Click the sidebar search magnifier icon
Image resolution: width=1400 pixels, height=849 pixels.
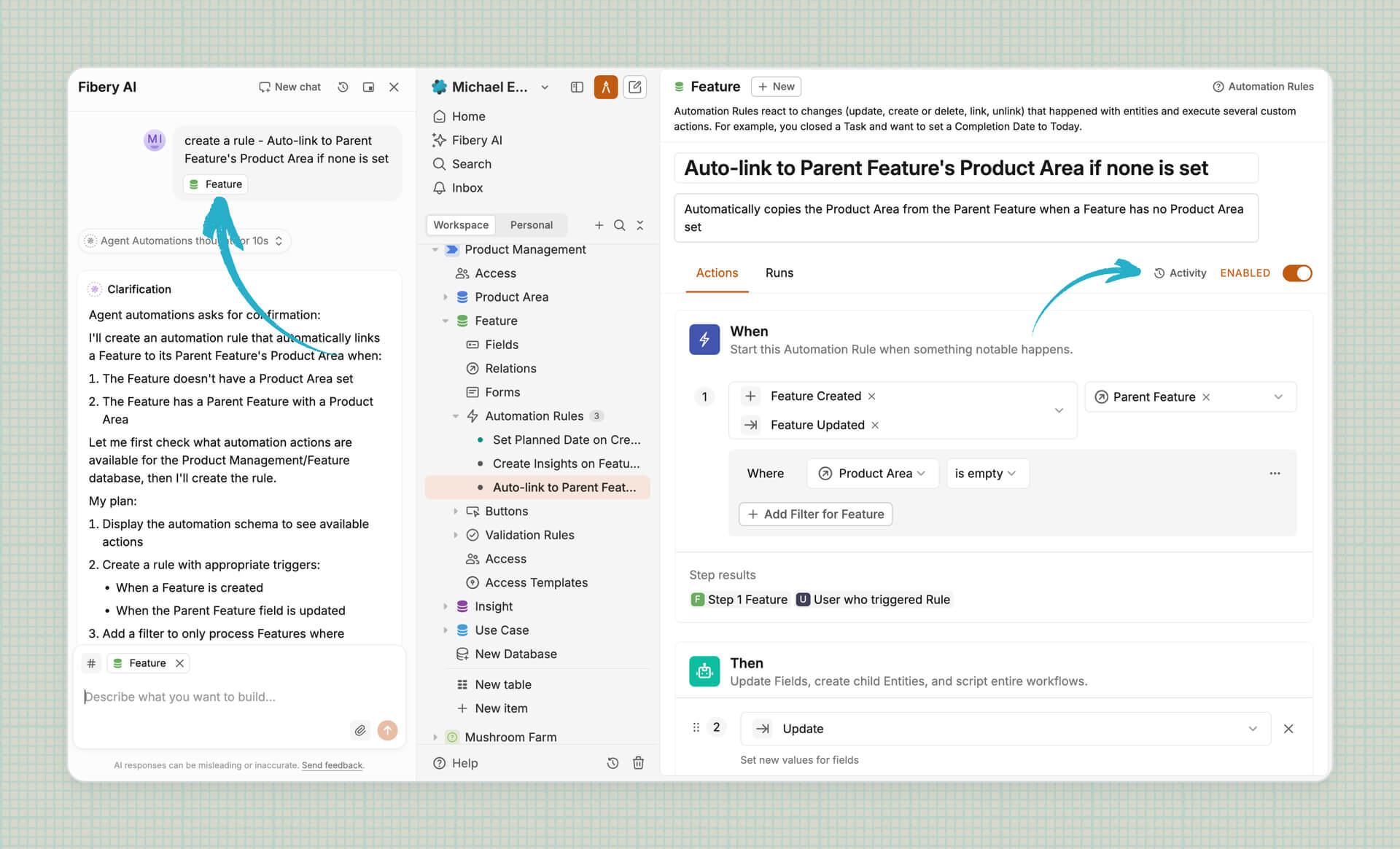point(619,225)
